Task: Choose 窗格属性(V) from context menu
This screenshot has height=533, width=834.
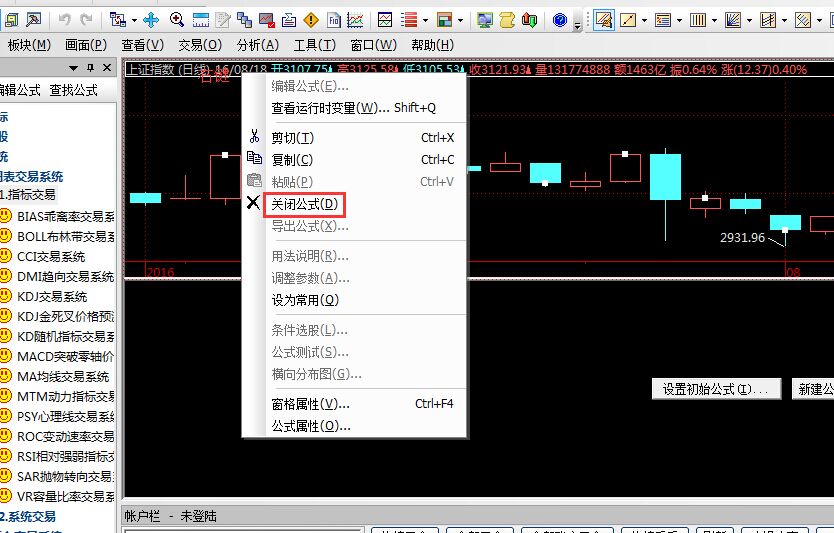Action: pyautogui.click(x=310, y=404)
